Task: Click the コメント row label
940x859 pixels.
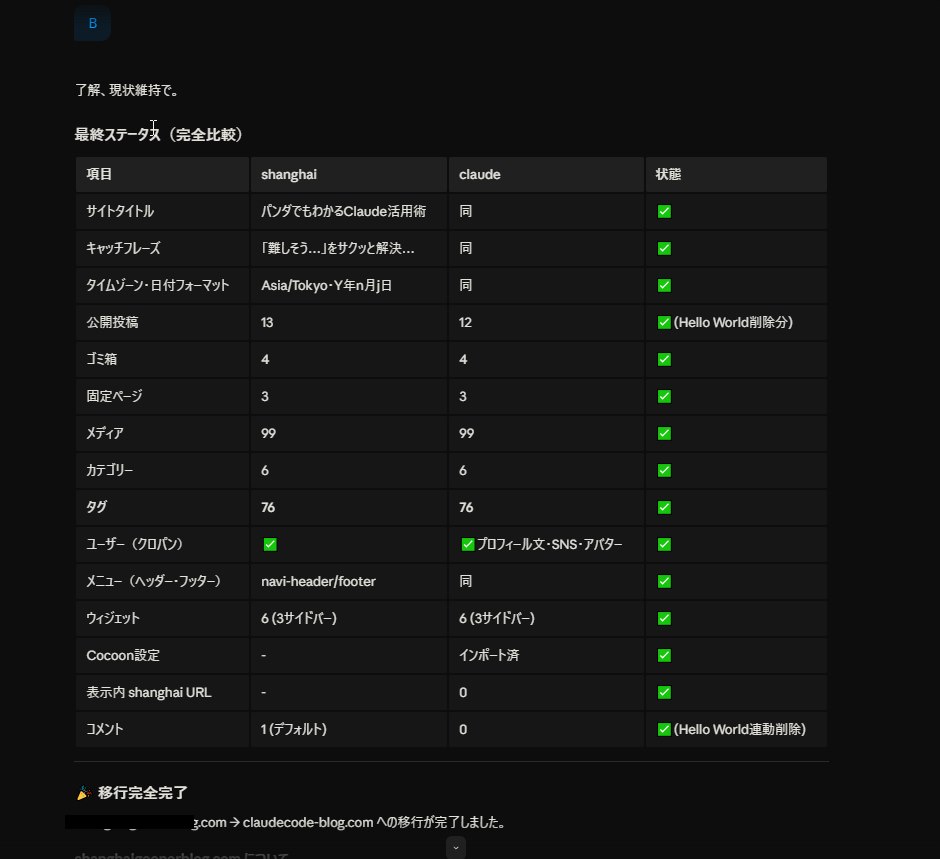Action: (105, 730)
